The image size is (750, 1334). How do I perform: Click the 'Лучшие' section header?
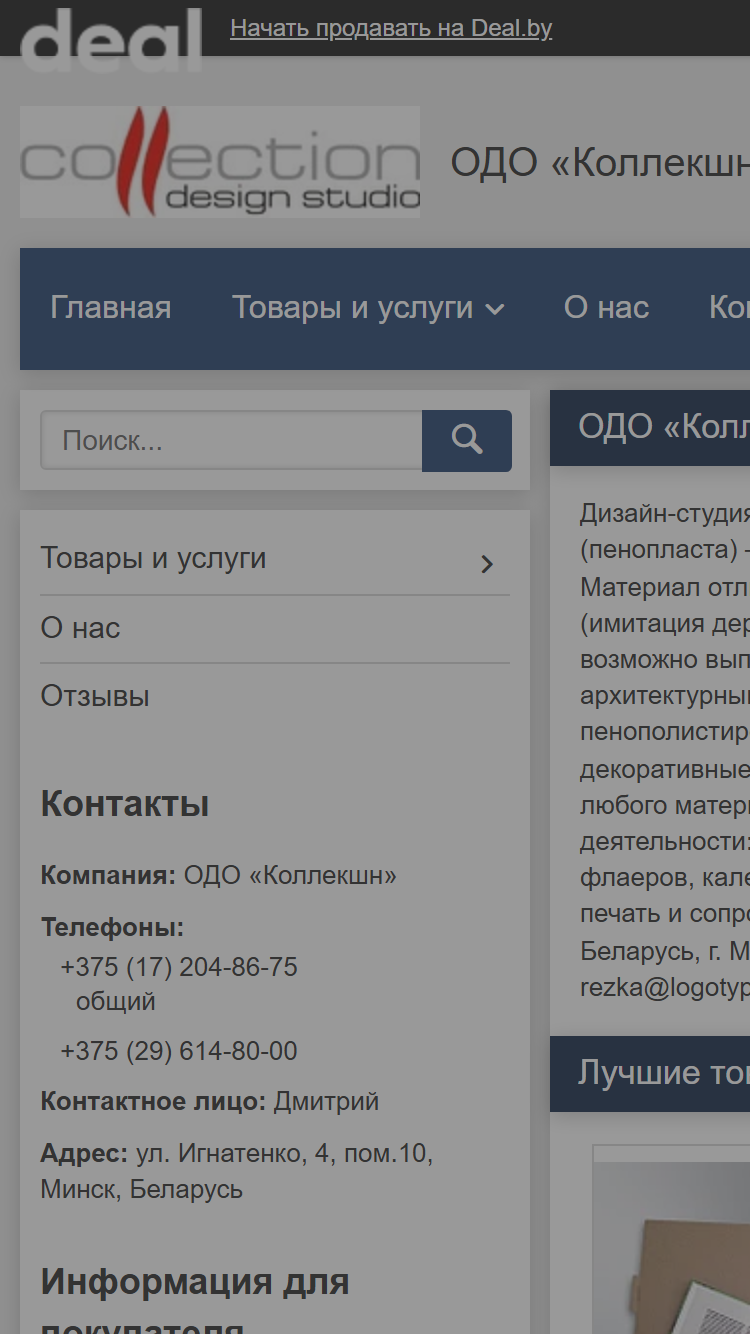click(650, 1073)
